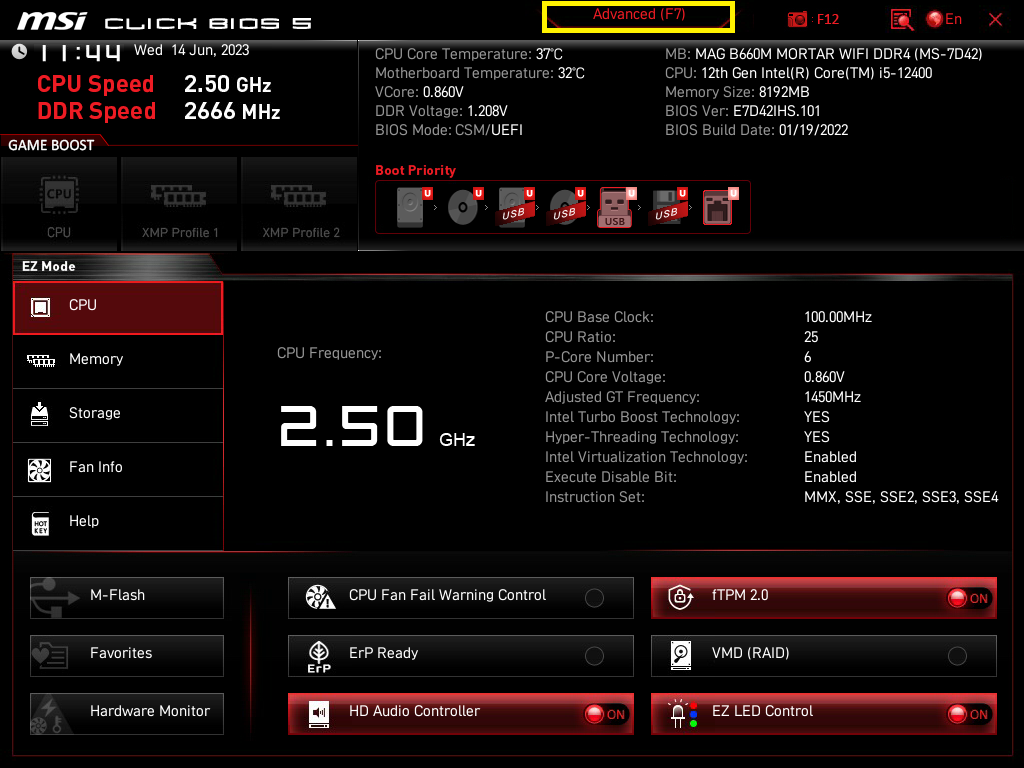Change language via the En globe icon
1024x768 pixels.
pos(944,20)
